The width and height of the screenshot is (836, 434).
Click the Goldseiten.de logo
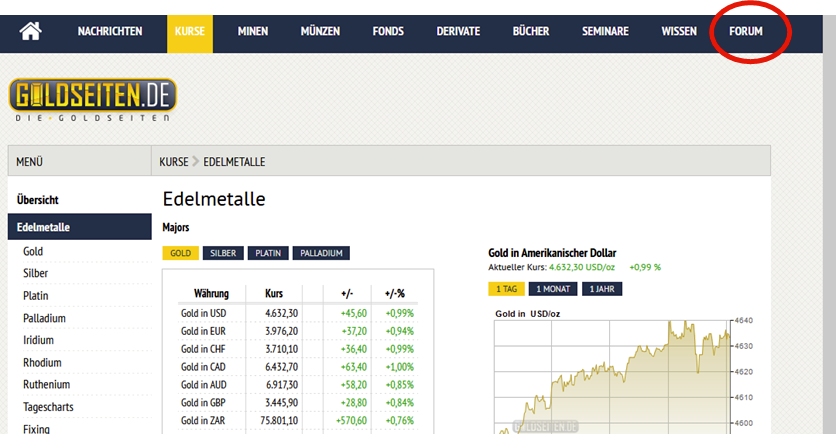pos(94,100)
